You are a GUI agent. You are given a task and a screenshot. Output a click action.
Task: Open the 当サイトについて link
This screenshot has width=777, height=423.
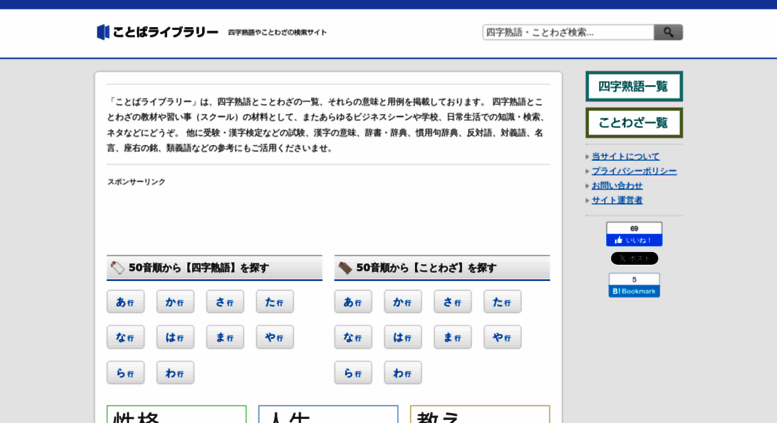coord(625,157)
